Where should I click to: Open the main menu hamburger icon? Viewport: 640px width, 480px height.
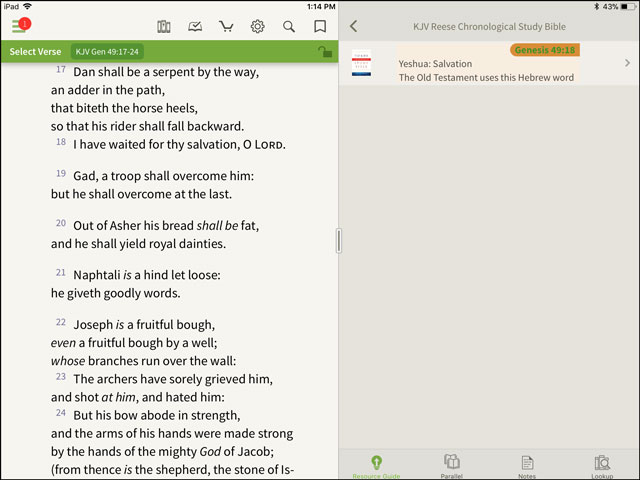18,27
